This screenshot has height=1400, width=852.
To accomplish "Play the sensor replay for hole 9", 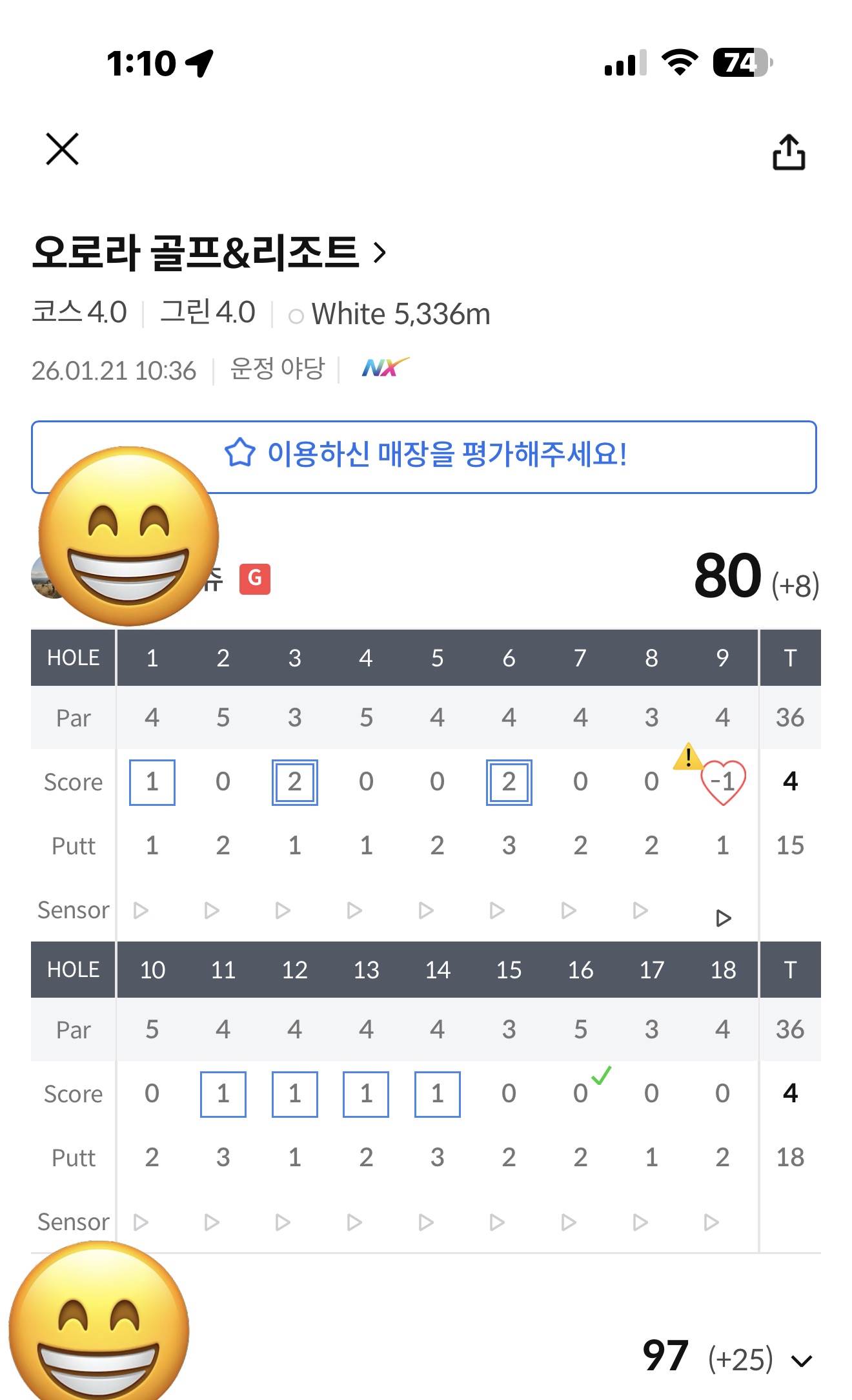I will coord(724,918).
